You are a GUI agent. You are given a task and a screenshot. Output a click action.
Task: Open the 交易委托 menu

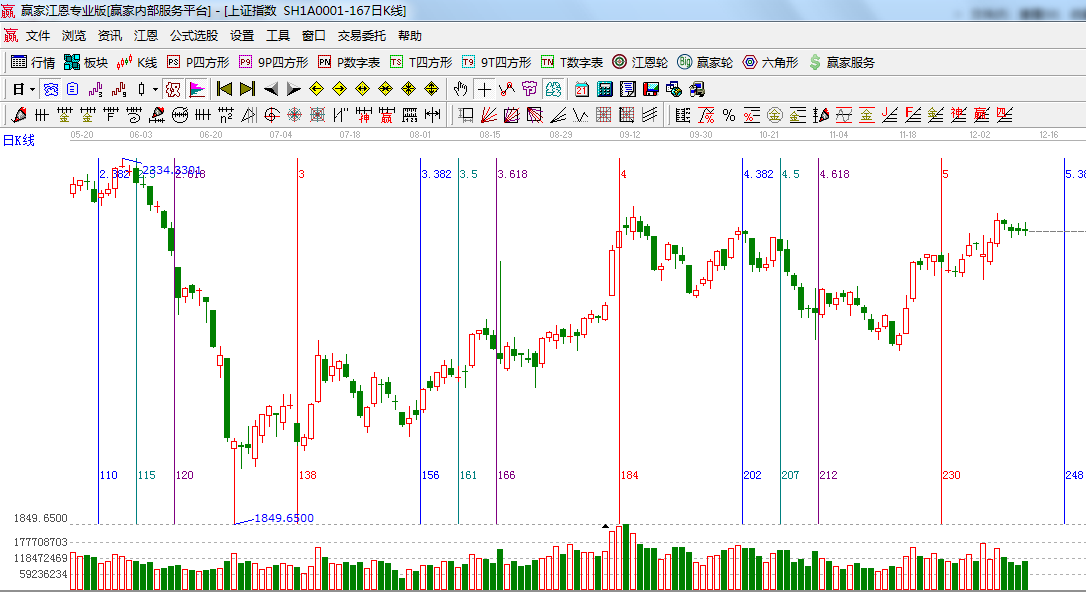point(361,35)
